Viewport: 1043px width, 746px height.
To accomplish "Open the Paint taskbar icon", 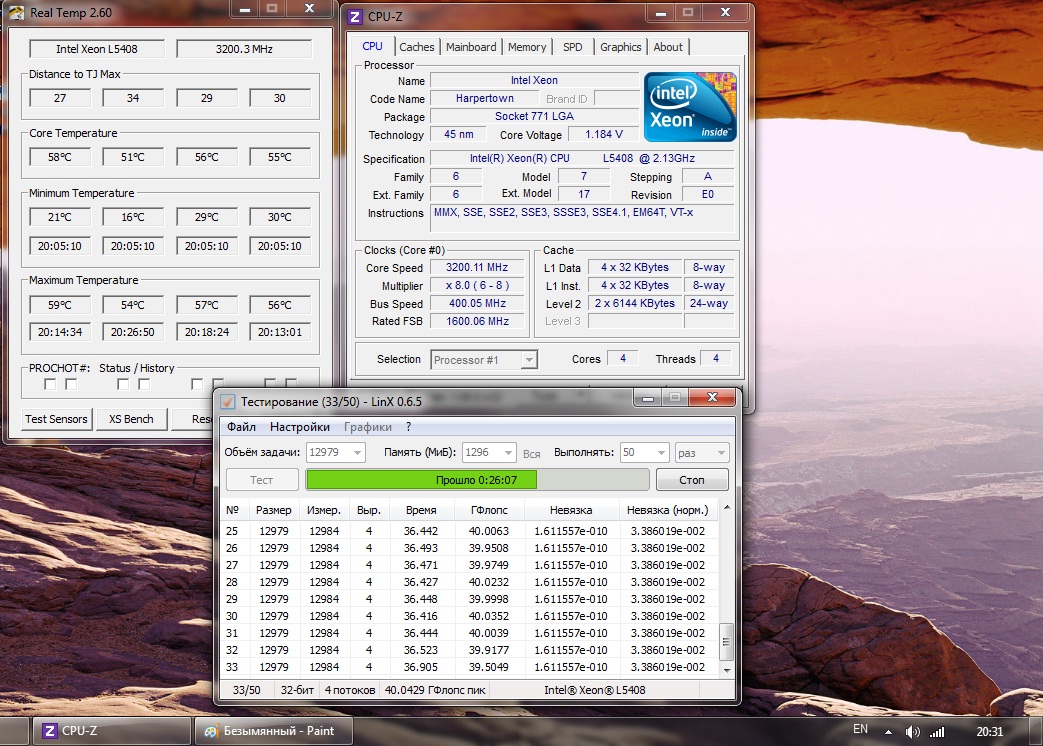I will pos(273,731).
